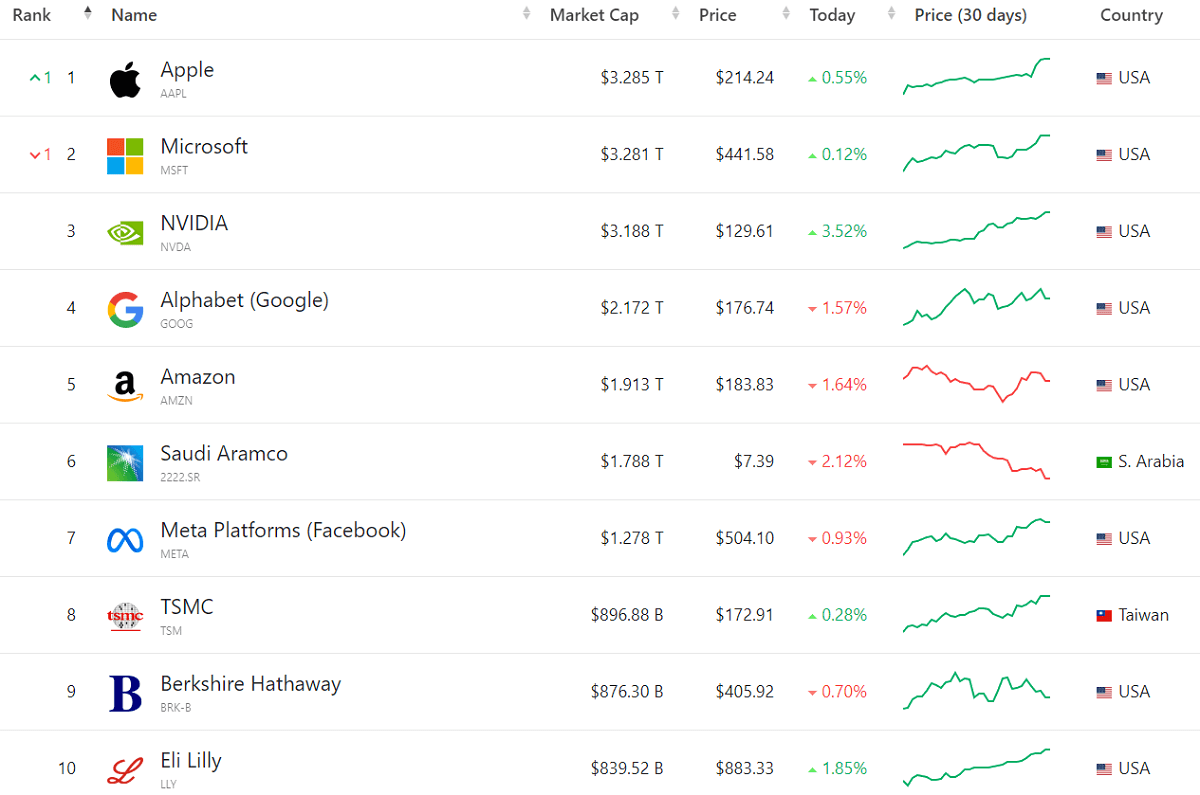This screenshot has height=795, width=1200.
Task: Click the Microsoft four-square logo
Action: 125,156
